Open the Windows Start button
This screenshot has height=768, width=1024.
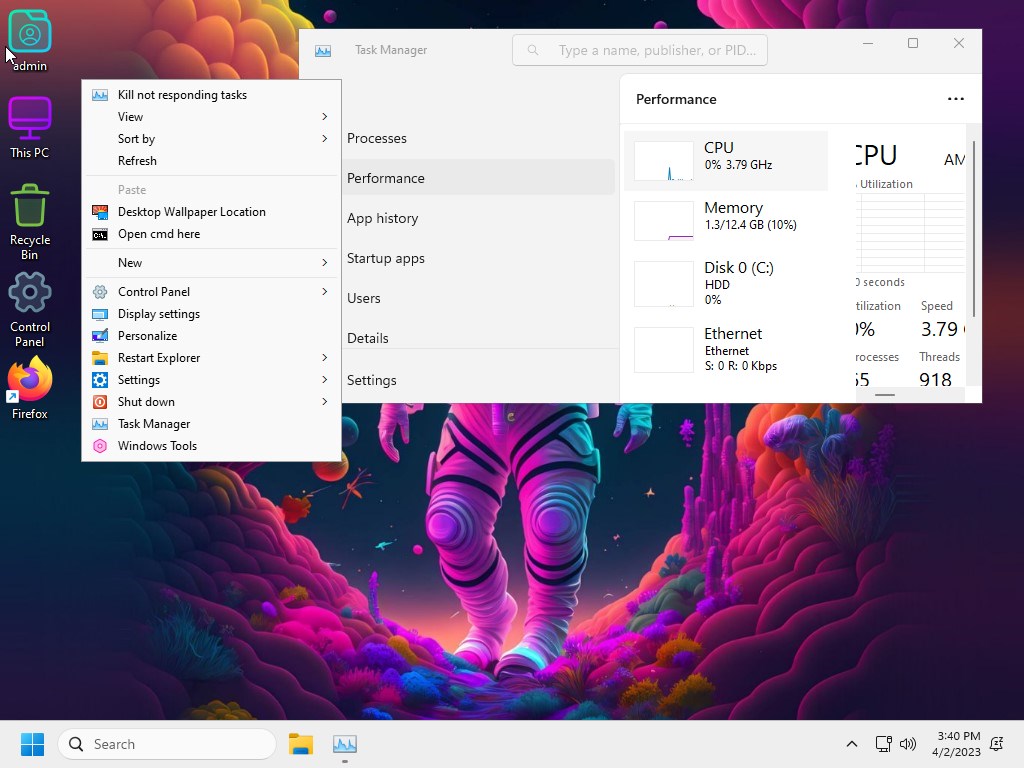click(x=32, y=744)
